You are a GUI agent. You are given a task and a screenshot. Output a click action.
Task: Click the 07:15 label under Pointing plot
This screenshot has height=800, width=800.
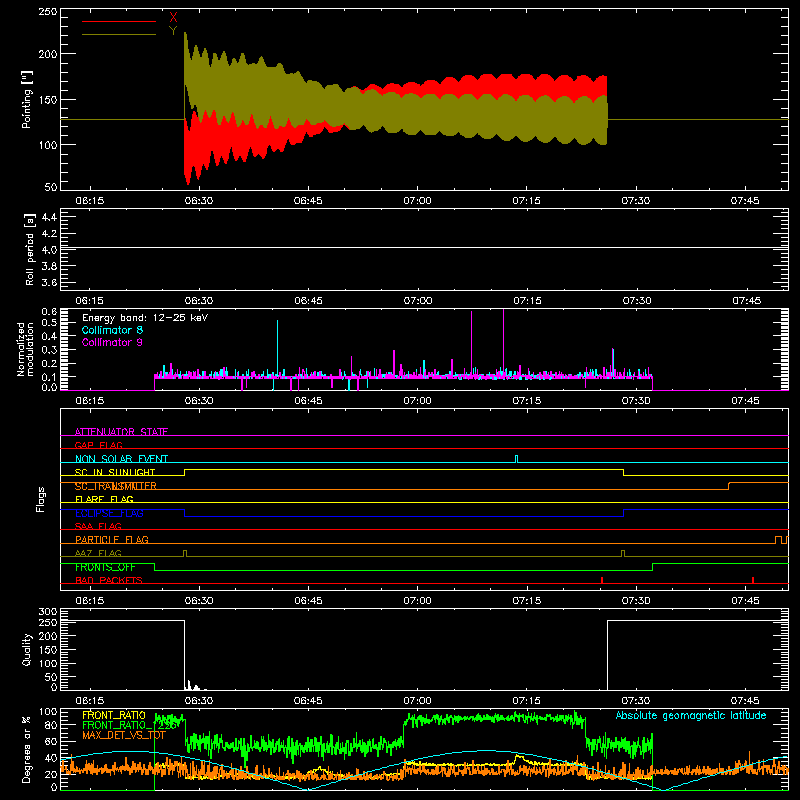tap(527, 201)
